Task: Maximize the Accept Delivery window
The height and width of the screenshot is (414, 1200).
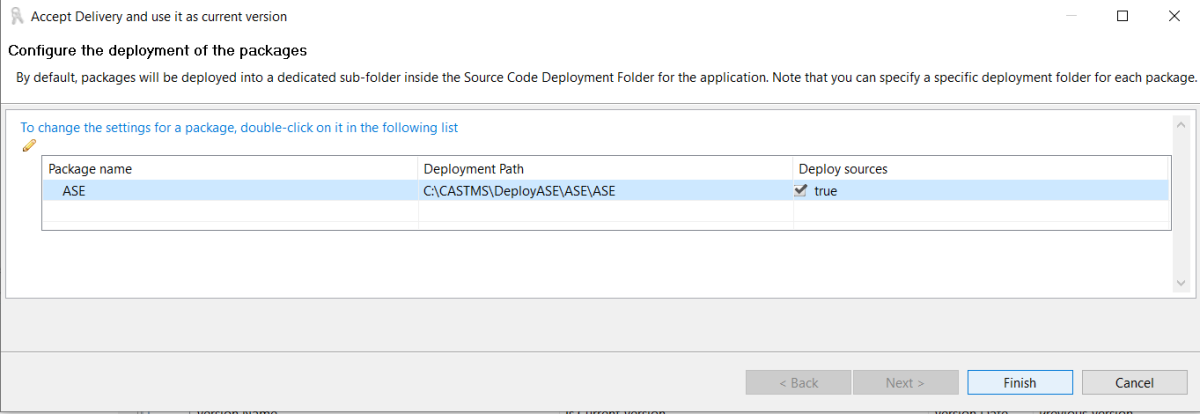Action: (x=1122, y=16)
